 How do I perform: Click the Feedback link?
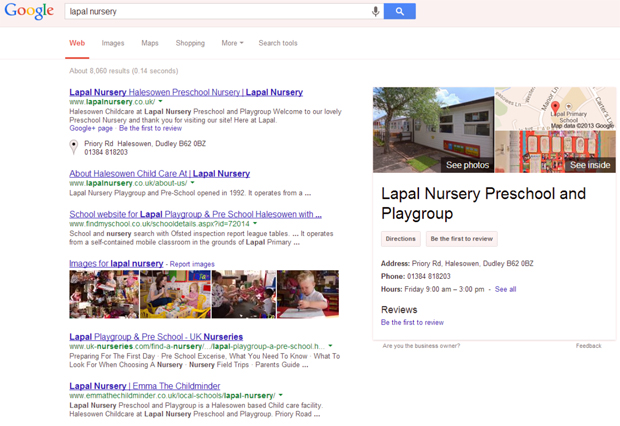tap(588, 346)
